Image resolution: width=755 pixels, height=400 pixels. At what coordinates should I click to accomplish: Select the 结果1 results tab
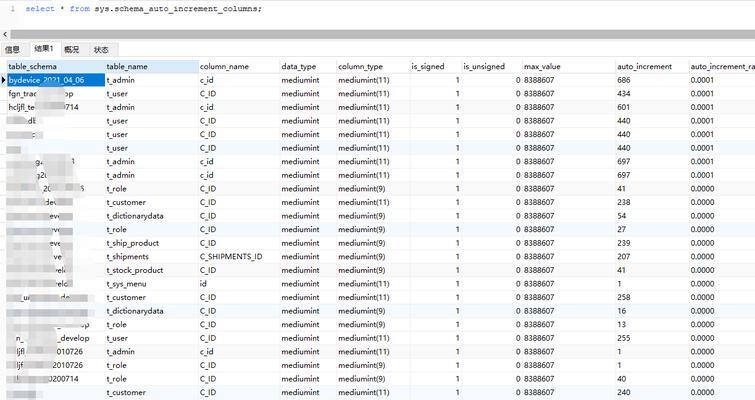point(43,49)
